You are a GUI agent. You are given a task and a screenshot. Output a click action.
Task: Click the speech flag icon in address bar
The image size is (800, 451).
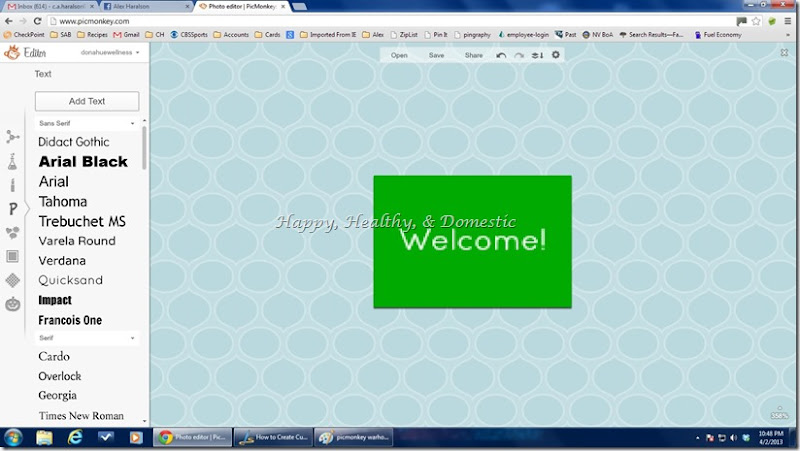click(741, 21)
